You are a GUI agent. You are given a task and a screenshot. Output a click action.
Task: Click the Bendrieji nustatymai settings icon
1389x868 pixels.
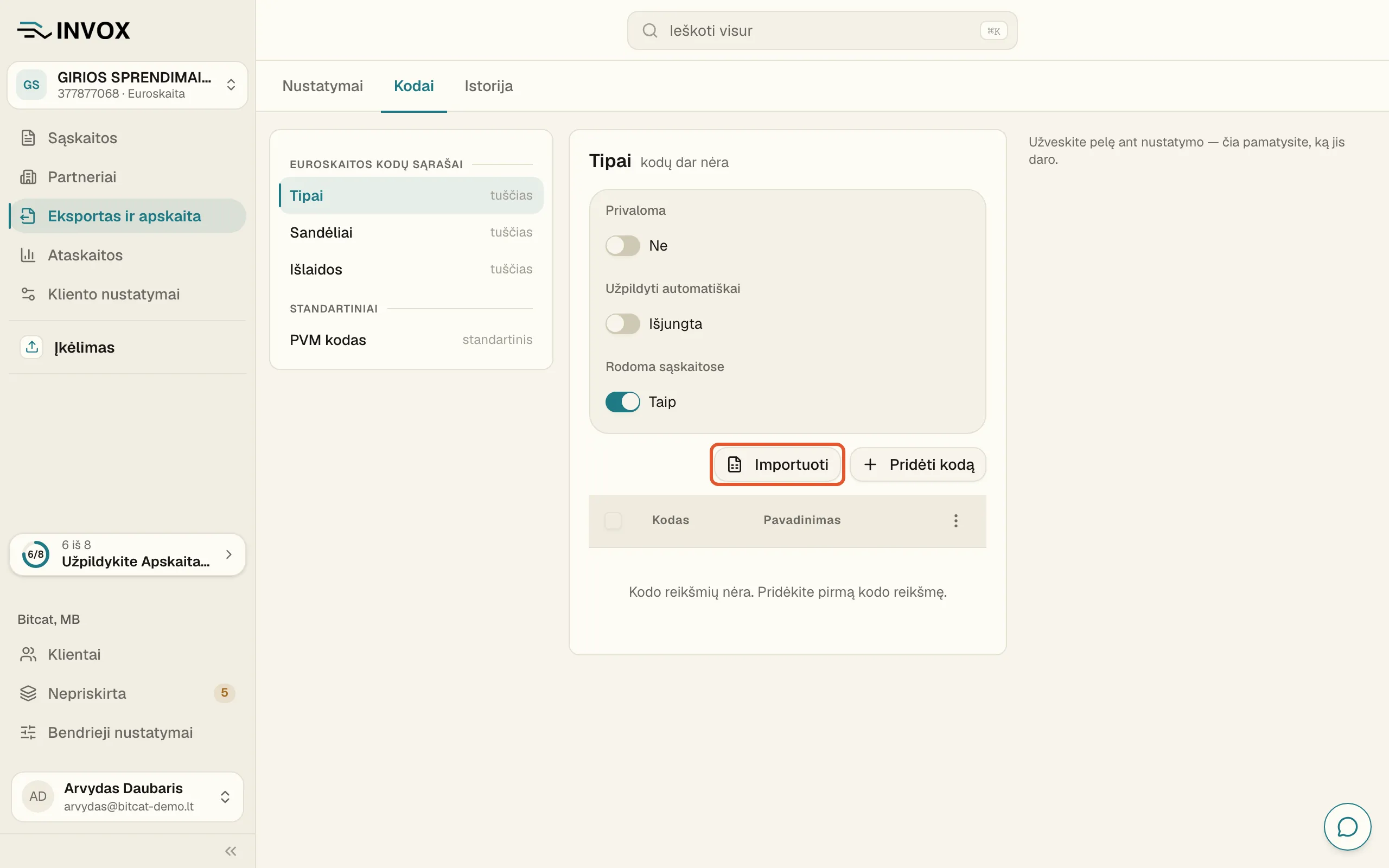[28, 732]
